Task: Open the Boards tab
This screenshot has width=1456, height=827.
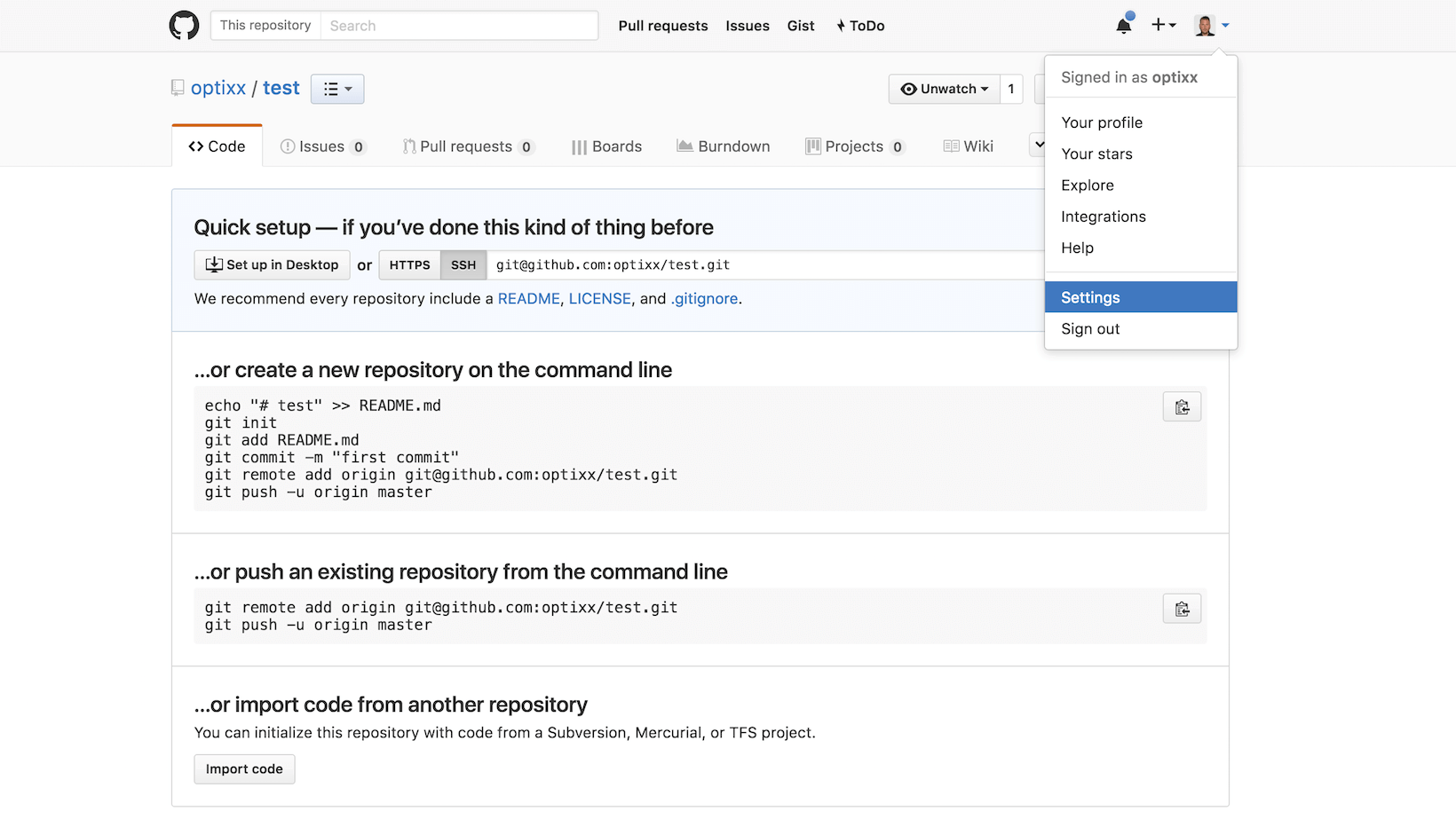Action: (606, 146)
